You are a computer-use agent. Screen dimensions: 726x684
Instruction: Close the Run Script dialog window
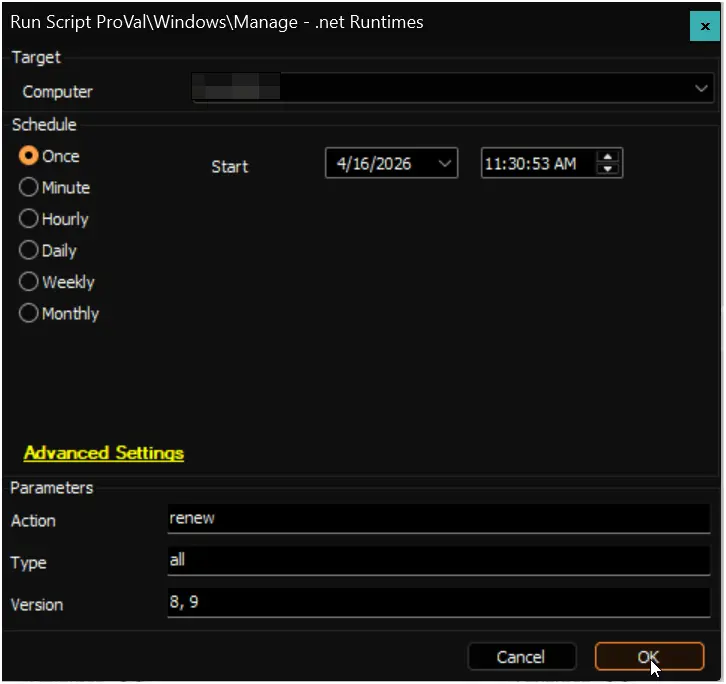[x=705, y=26]
